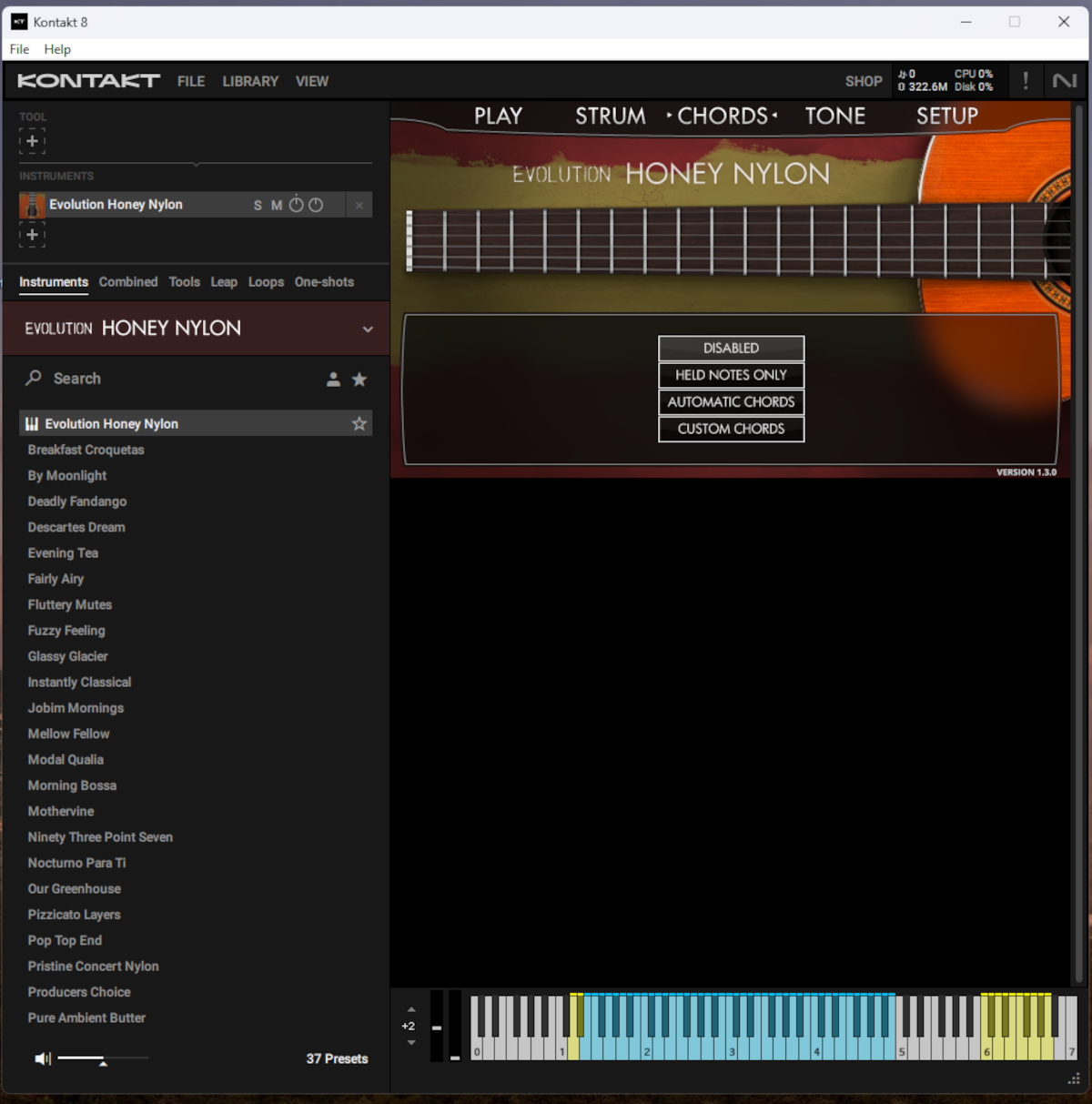
Task: Select AUTOMATIC CHORDS mode
Action: pyautogui.click(x=732, y=401)
